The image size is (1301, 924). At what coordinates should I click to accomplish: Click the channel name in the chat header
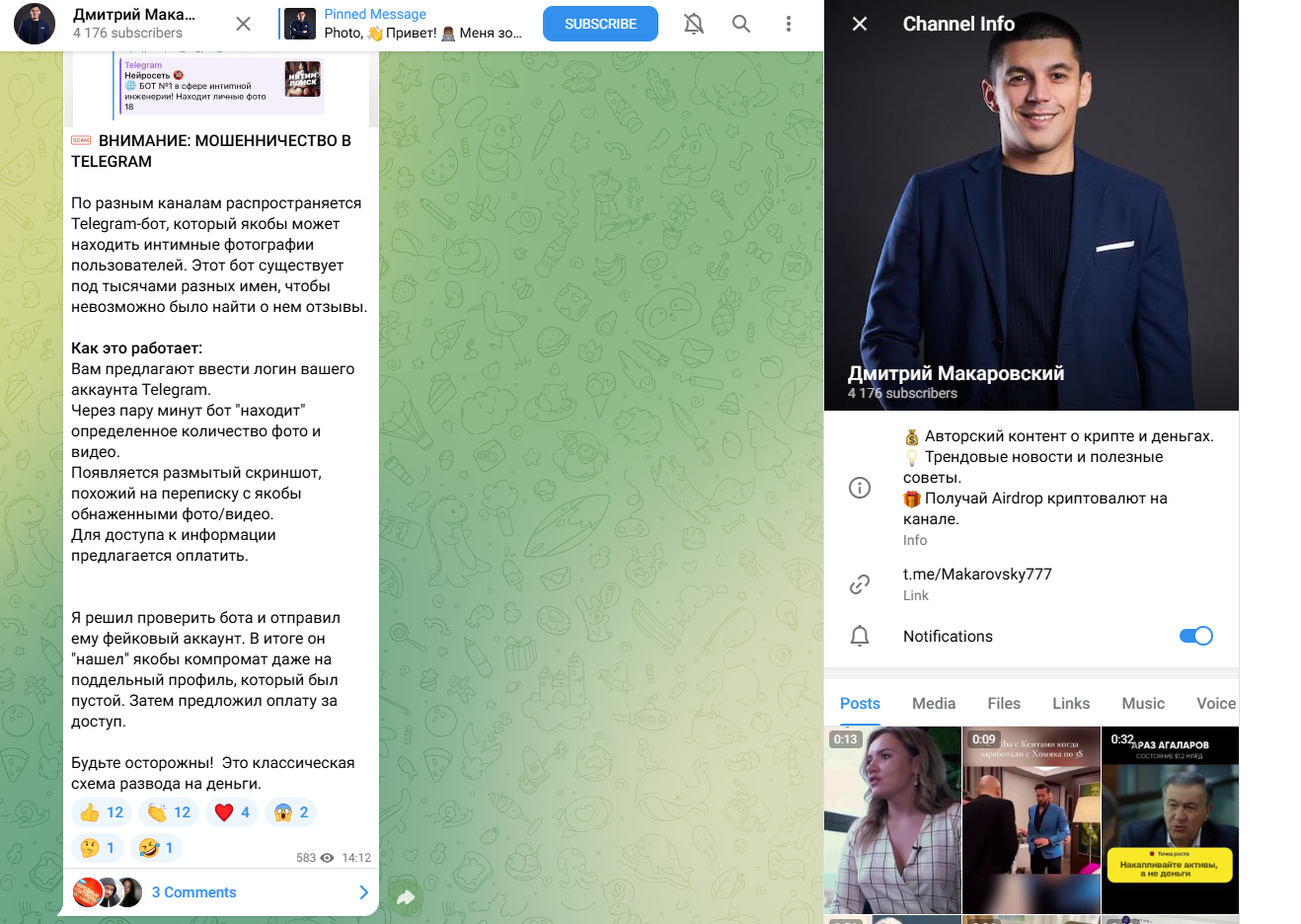(134, 15)
